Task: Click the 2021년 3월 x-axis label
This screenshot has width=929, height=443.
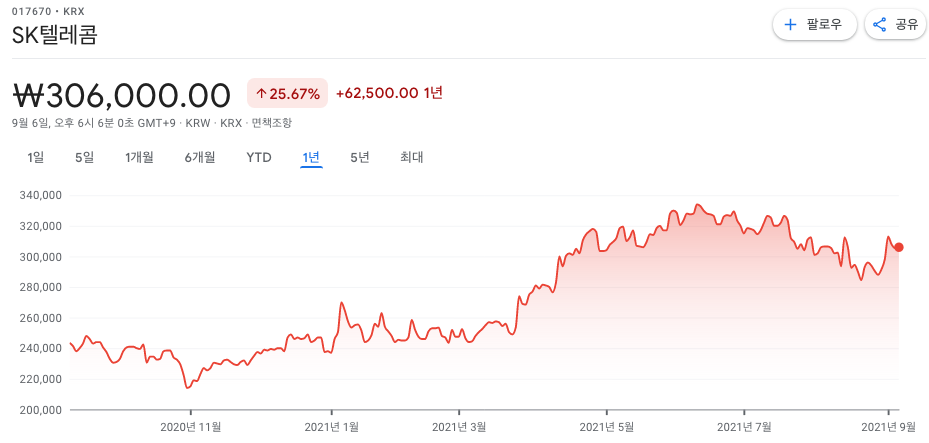Action: [459, 426]
